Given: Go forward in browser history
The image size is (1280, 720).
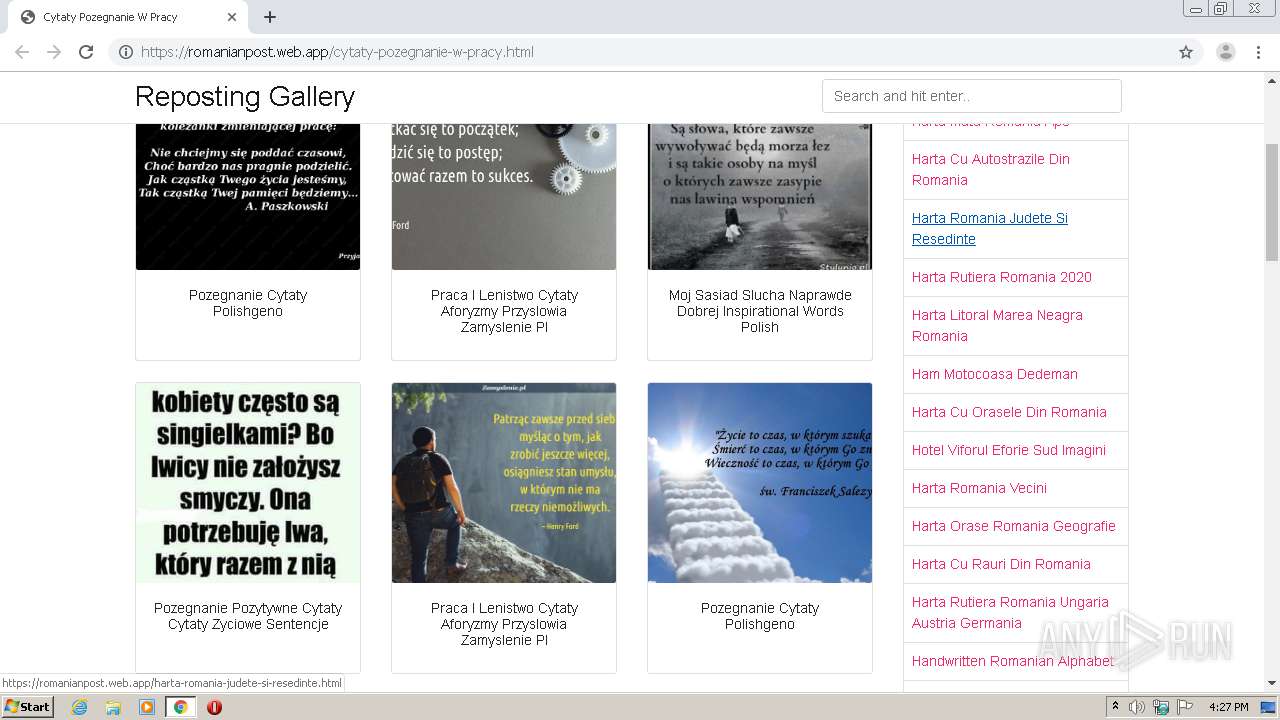Looking at the screenshot, I should pos(54,52).
